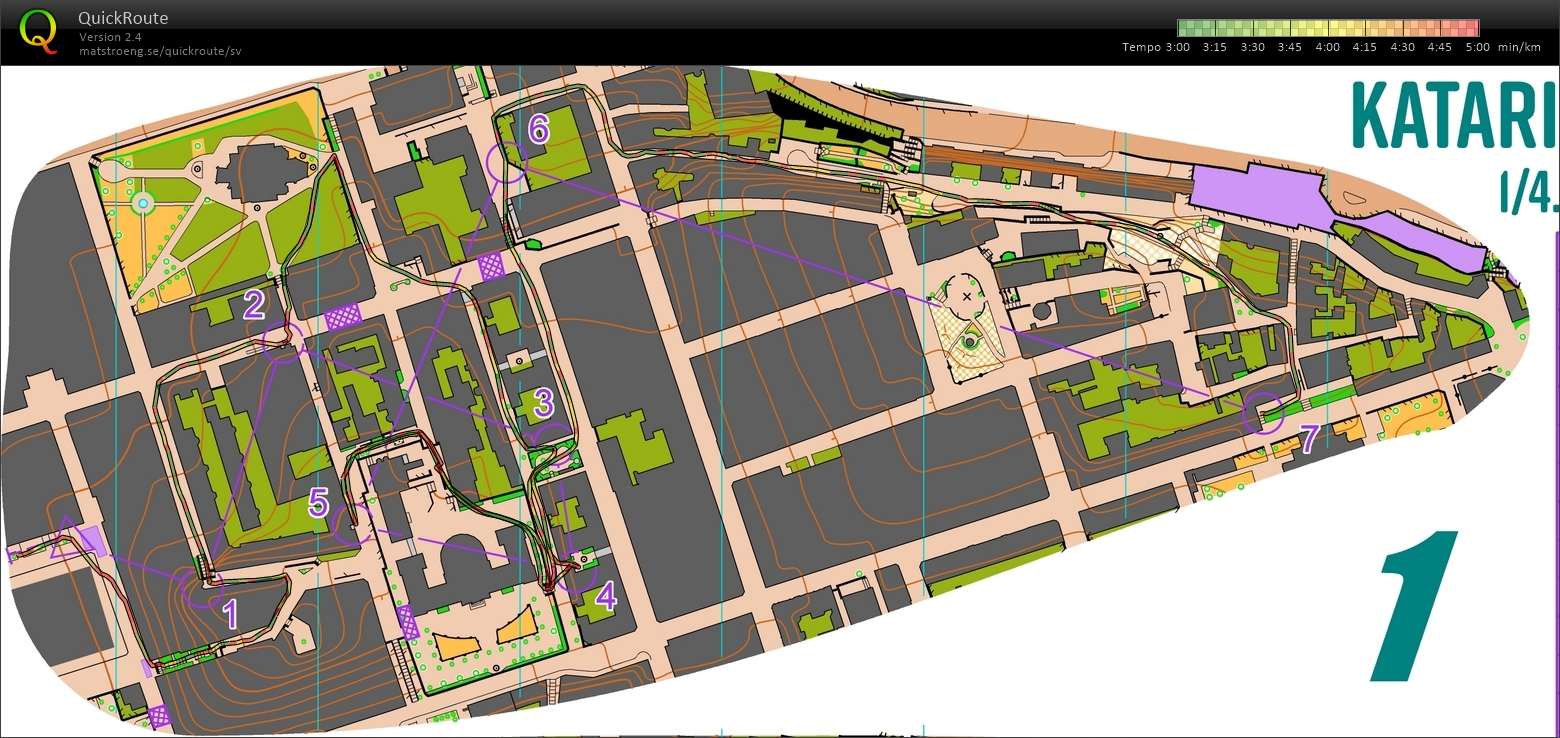This screenshot has width=1560, height=738.
Task: Click the 4:00 tempo legend label
Action: point(1327,47)
